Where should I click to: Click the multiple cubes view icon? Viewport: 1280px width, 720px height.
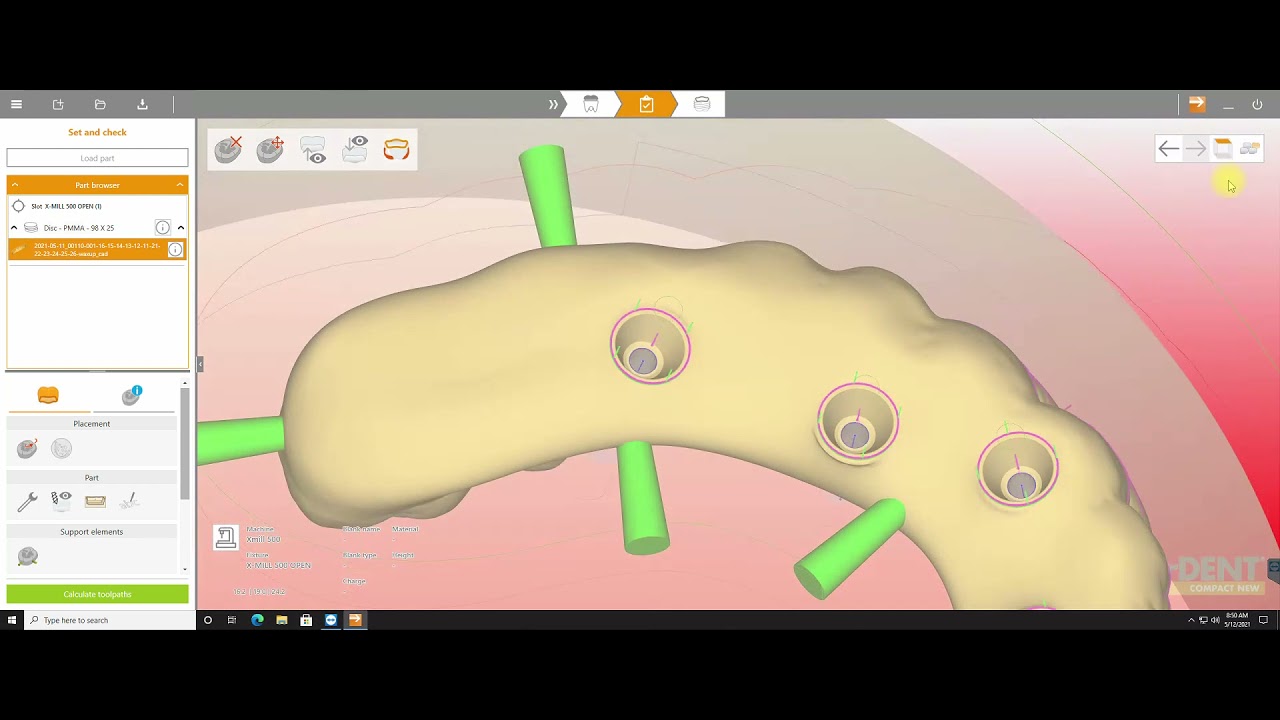tap(1249, 148)
